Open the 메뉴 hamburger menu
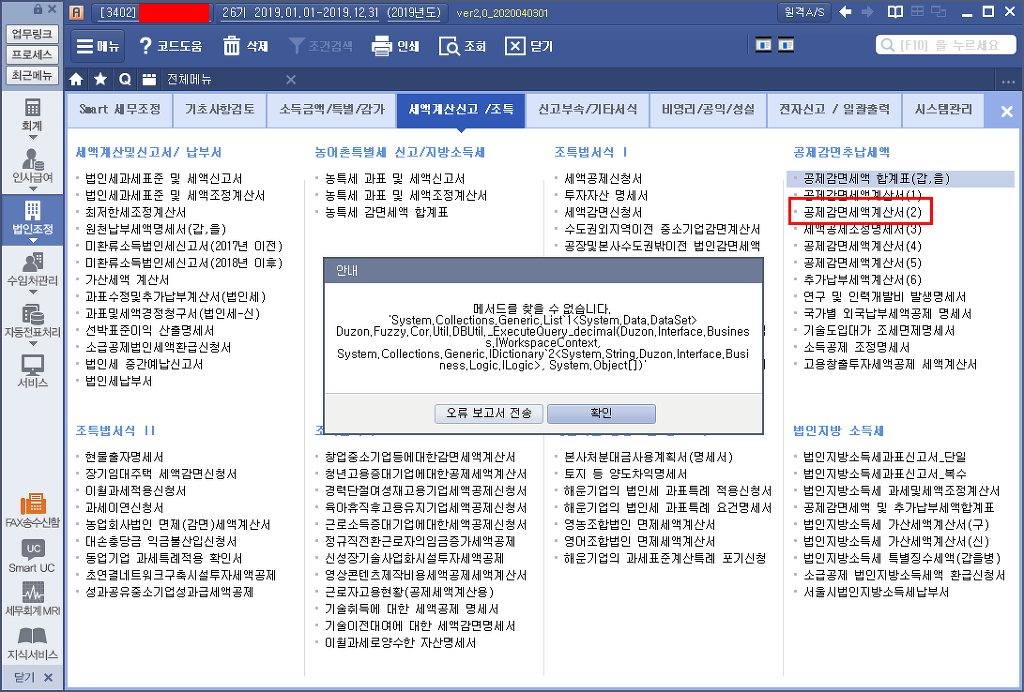 pos(97,46)
